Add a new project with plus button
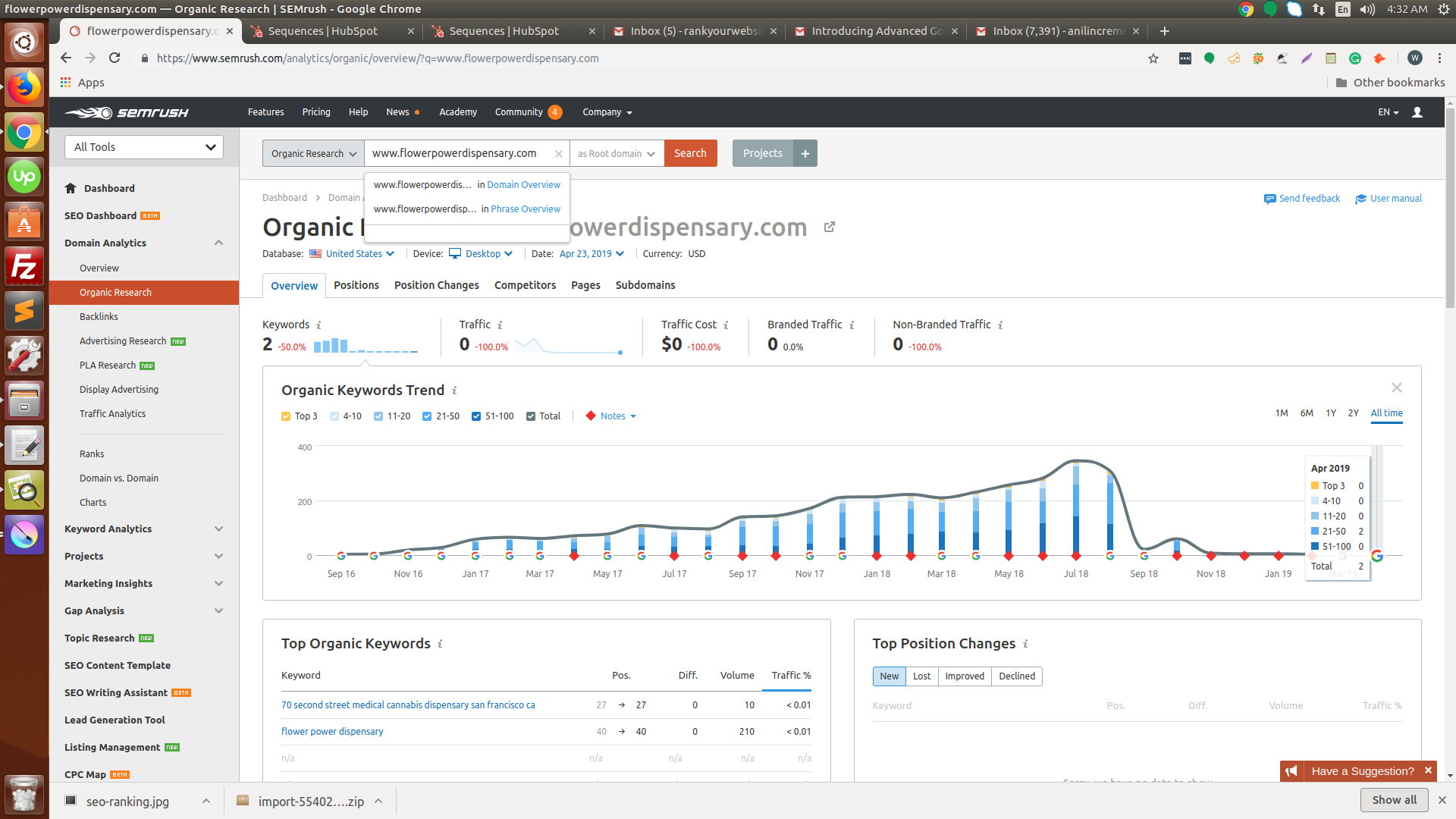The height and width of the screenshot is (819, 1456). click(x=805, y=153)
